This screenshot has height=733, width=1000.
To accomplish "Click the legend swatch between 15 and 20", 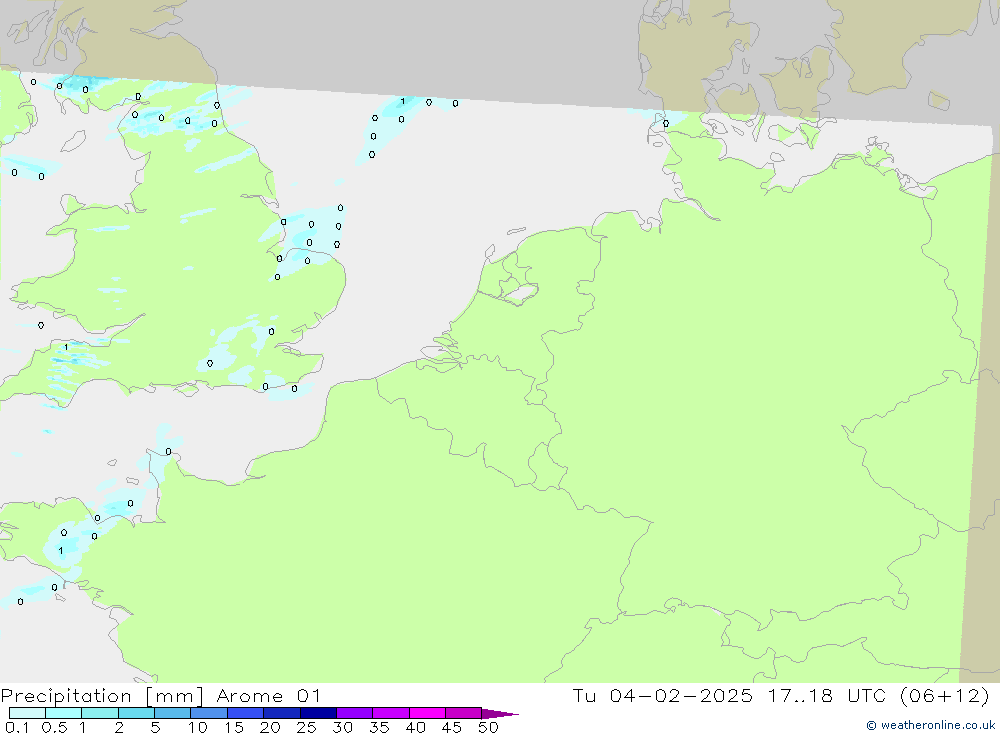I will pyautogui.click(x=246, y=713).
